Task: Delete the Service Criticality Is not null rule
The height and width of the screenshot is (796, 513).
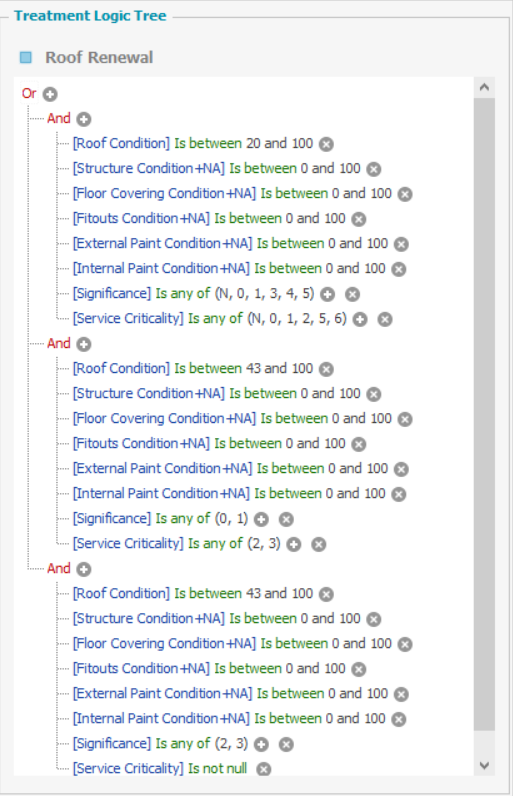Action: (x=263, y=769)
